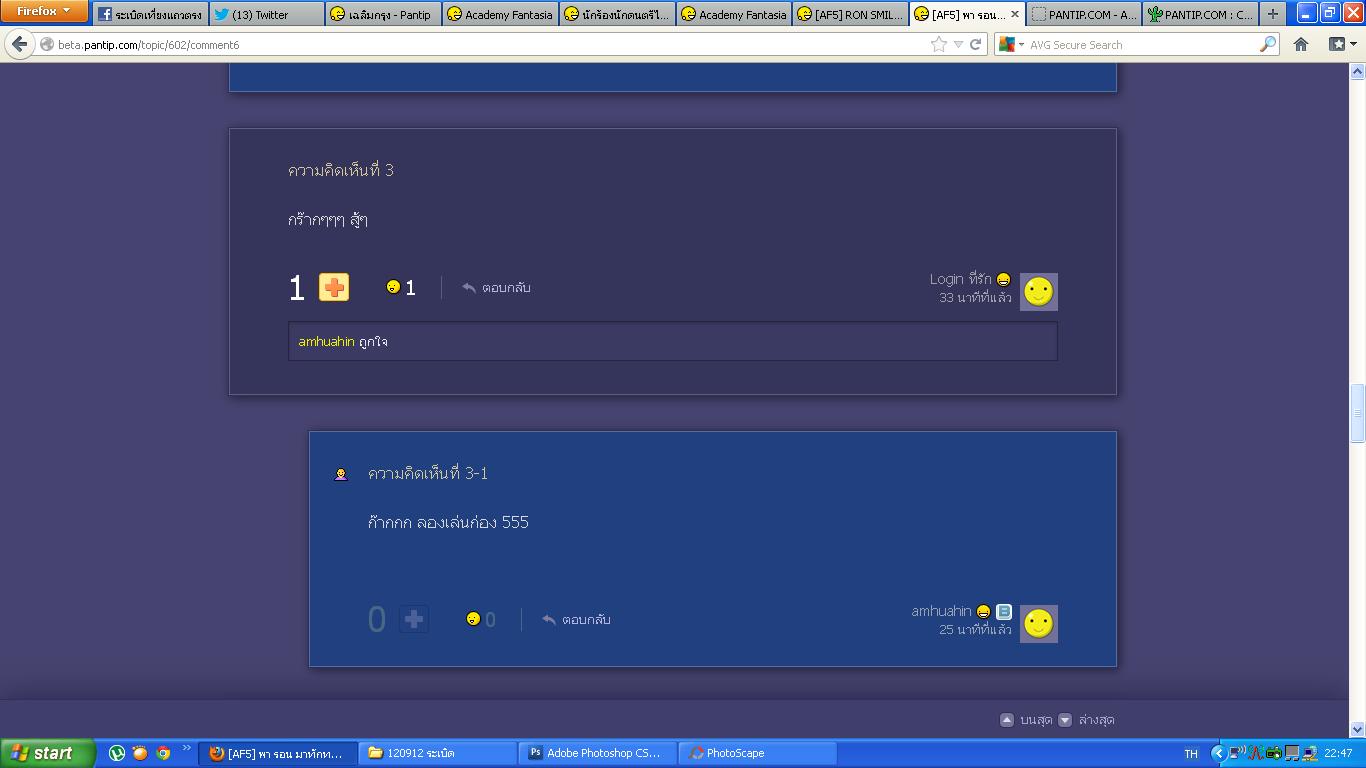This screenshot has height=768, width=1366.
Task: Switch to the (13) Twitter tab
Action: [x=266, y=14]
